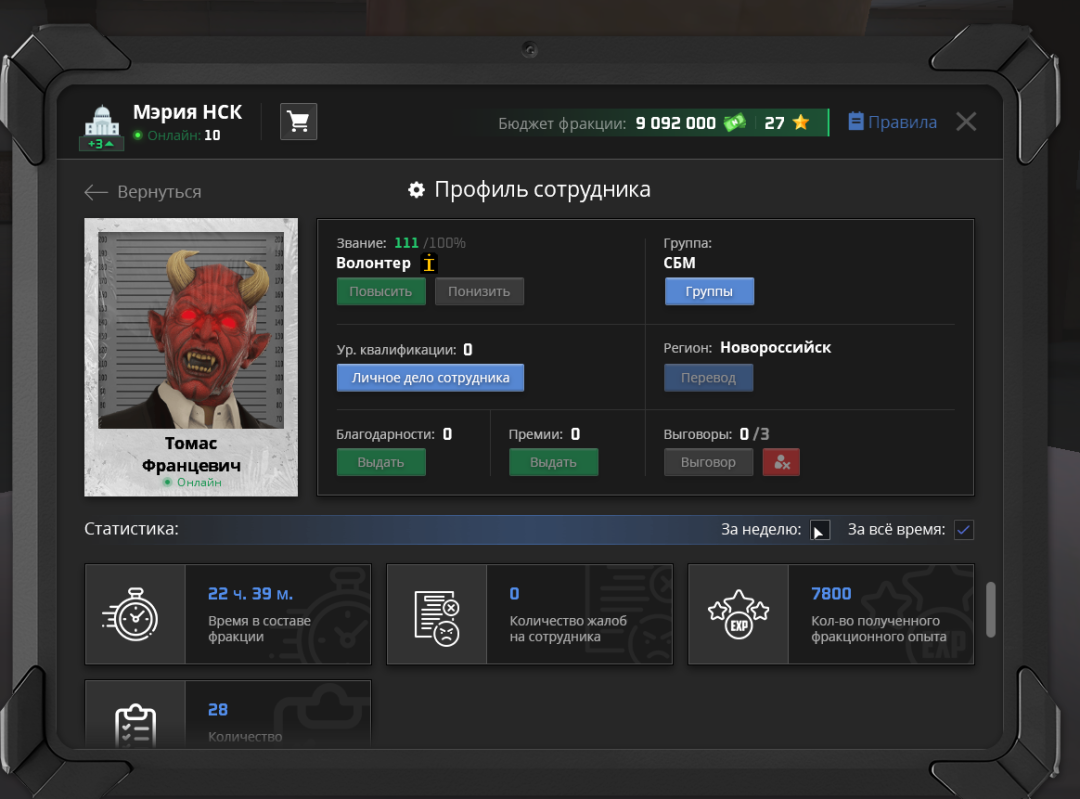Viewport: 1080px width, 799px height.
Task: Click the star count 27
Action: (774, 123)
